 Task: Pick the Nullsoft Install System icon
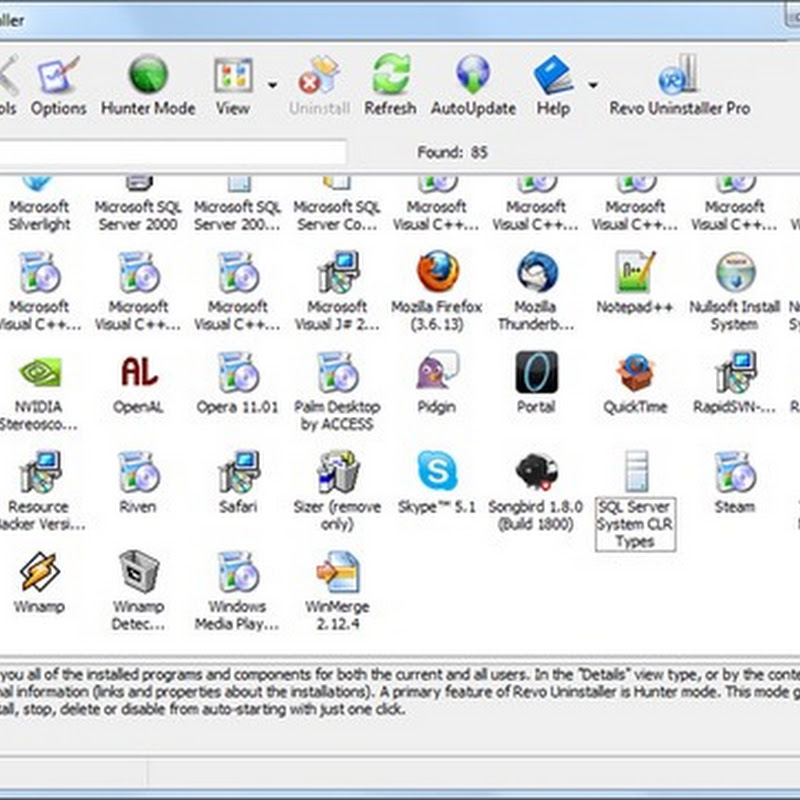[735, 271]
